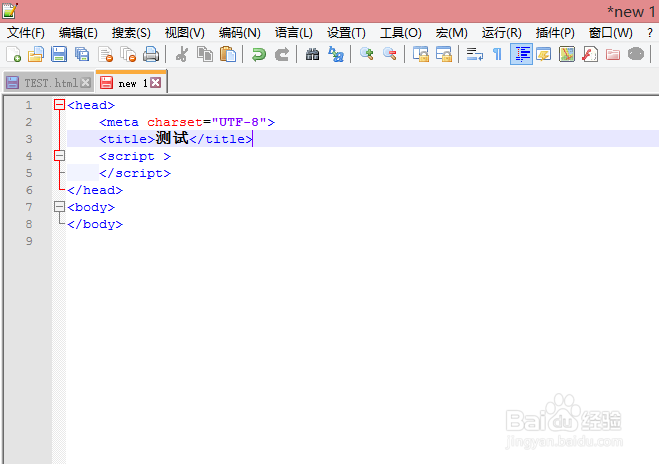
Task: Click line number 9 in margin
Action: pos(29,241)
